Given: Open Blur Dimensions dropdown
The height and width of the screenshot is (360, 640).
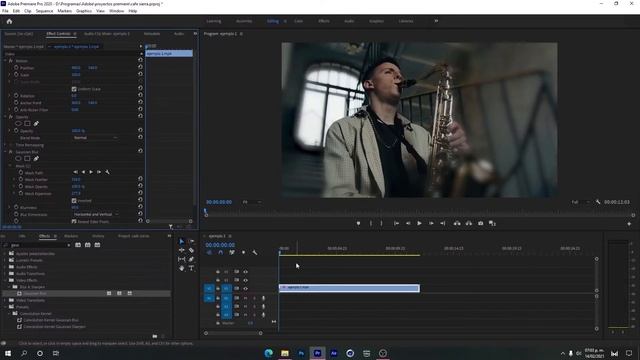Looking at the screenshot, I should 96,214.
